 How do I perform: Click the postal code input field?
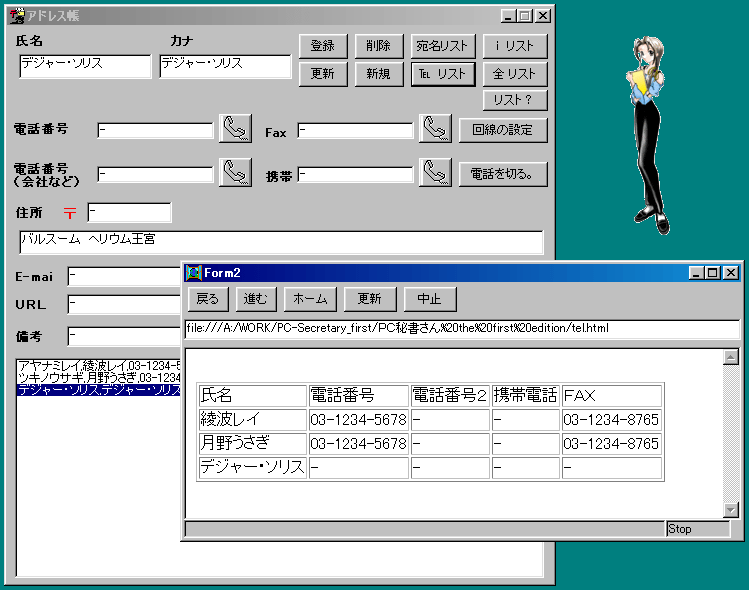pyautogui.click(x=129, y=213)
